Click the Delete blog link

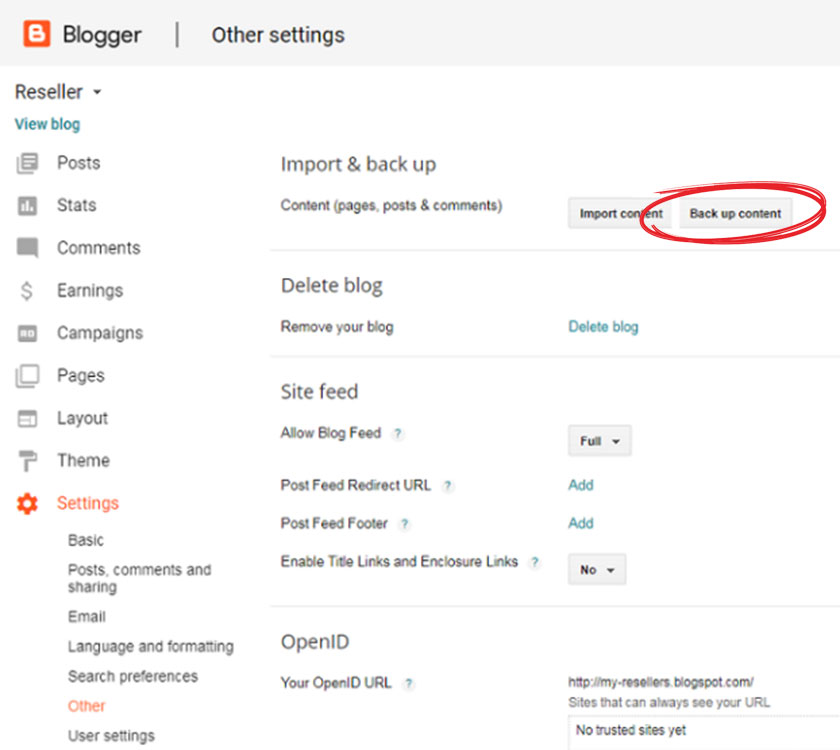(x=603, y=327)
